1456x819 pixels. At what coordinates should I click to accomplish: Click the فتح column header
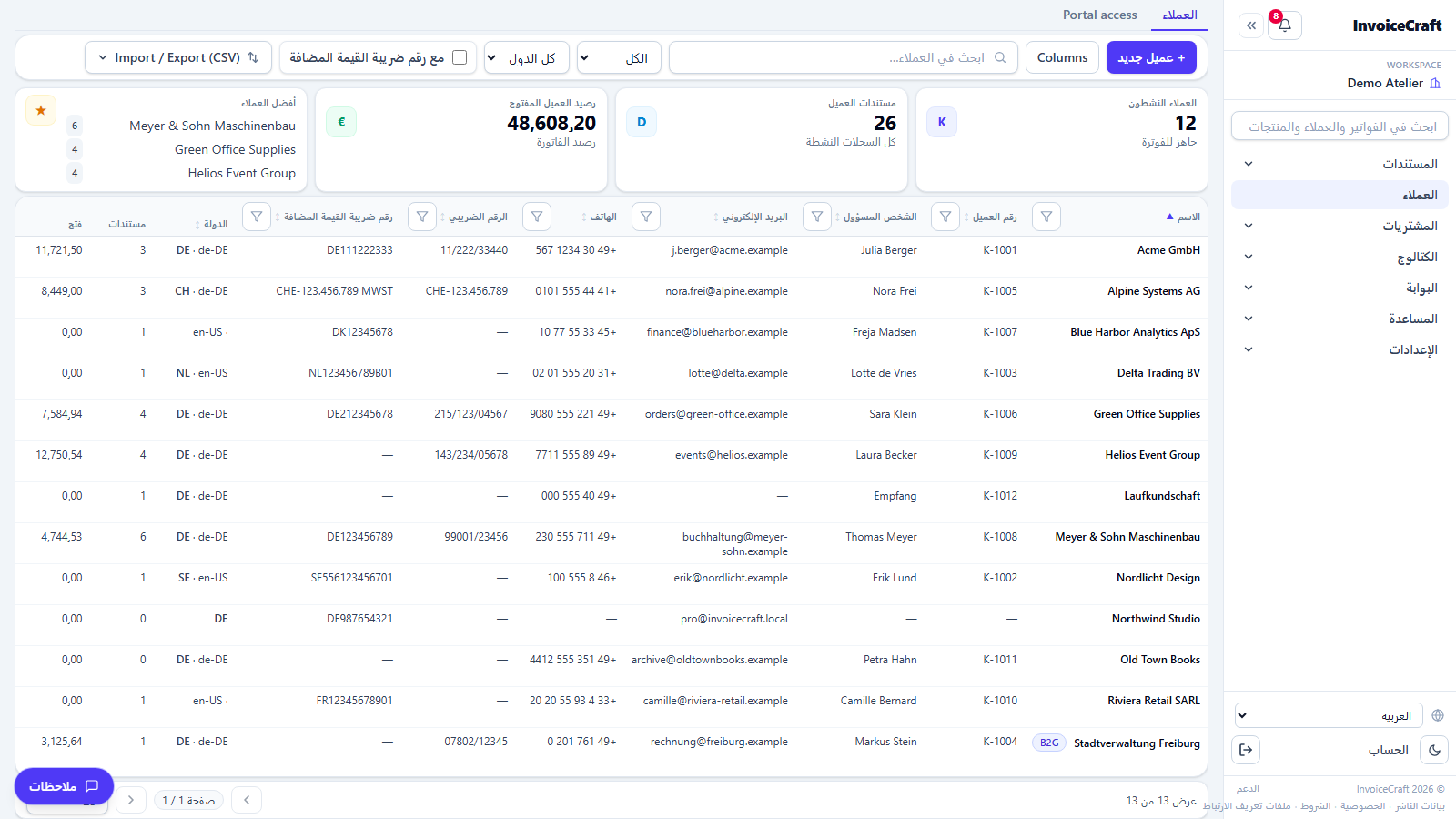pyautogui.click(x=75, y=224)
